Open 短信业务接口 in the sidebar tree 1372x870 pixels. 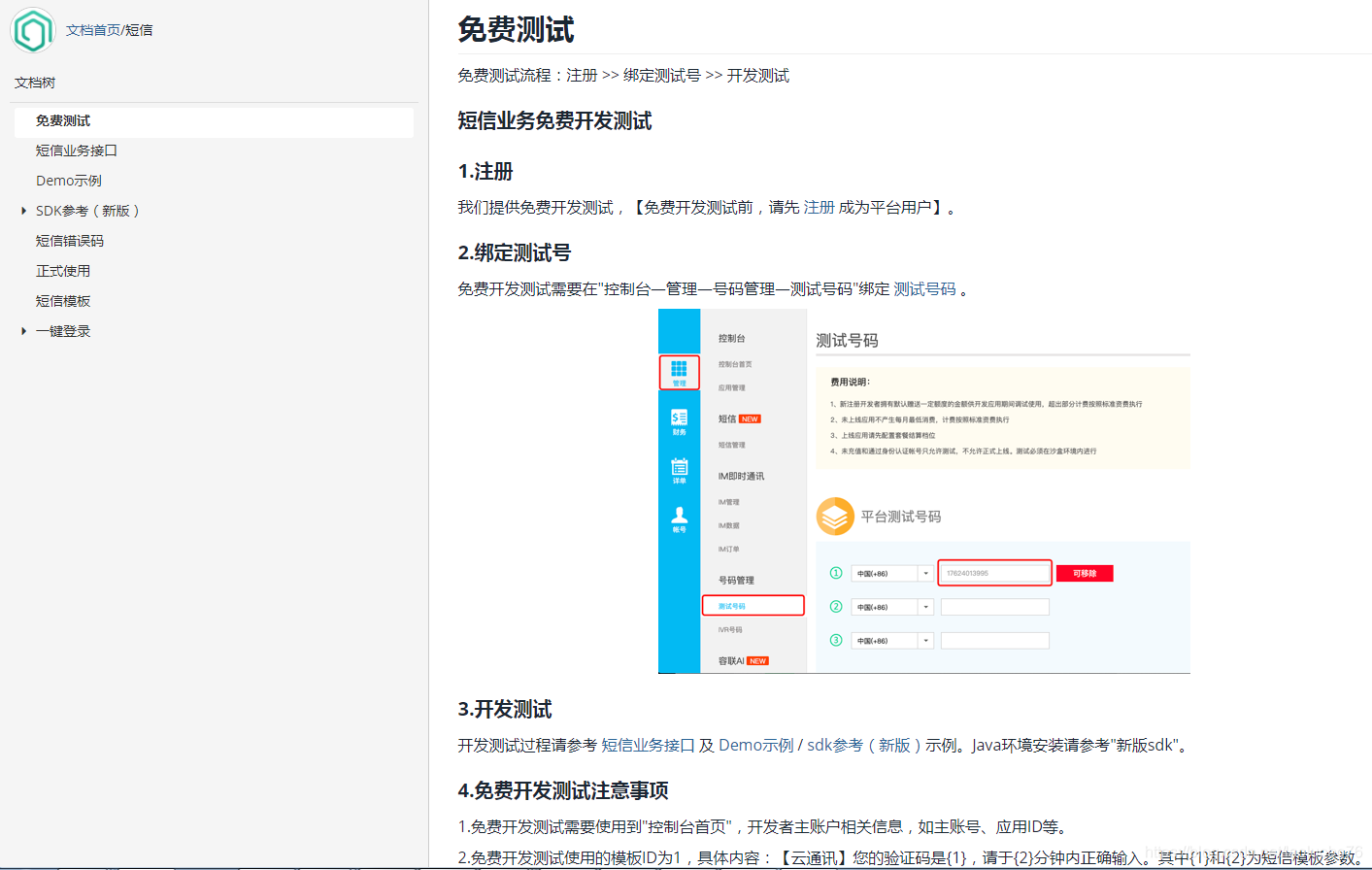(77, 151)
